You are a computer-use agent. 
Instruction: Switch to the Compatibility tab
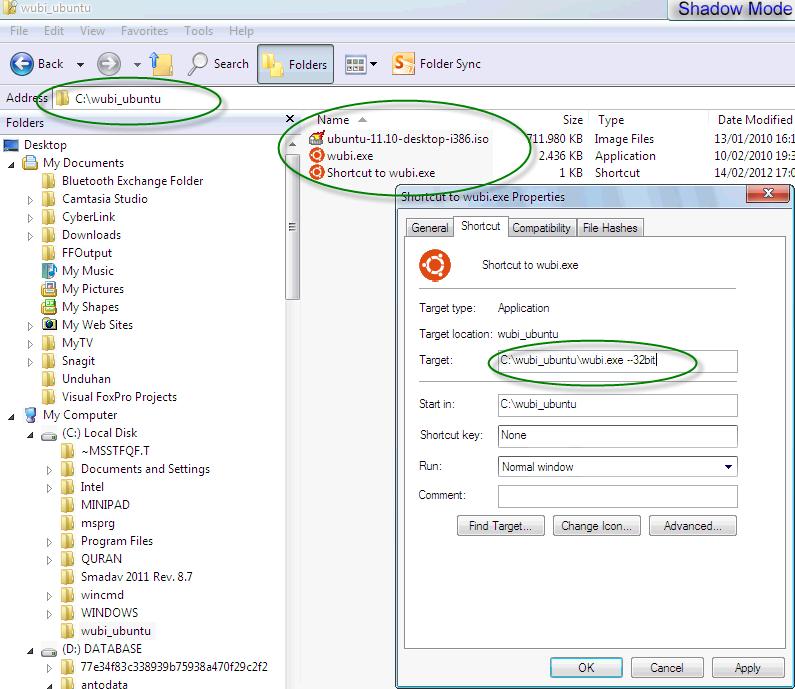[541, 228]
